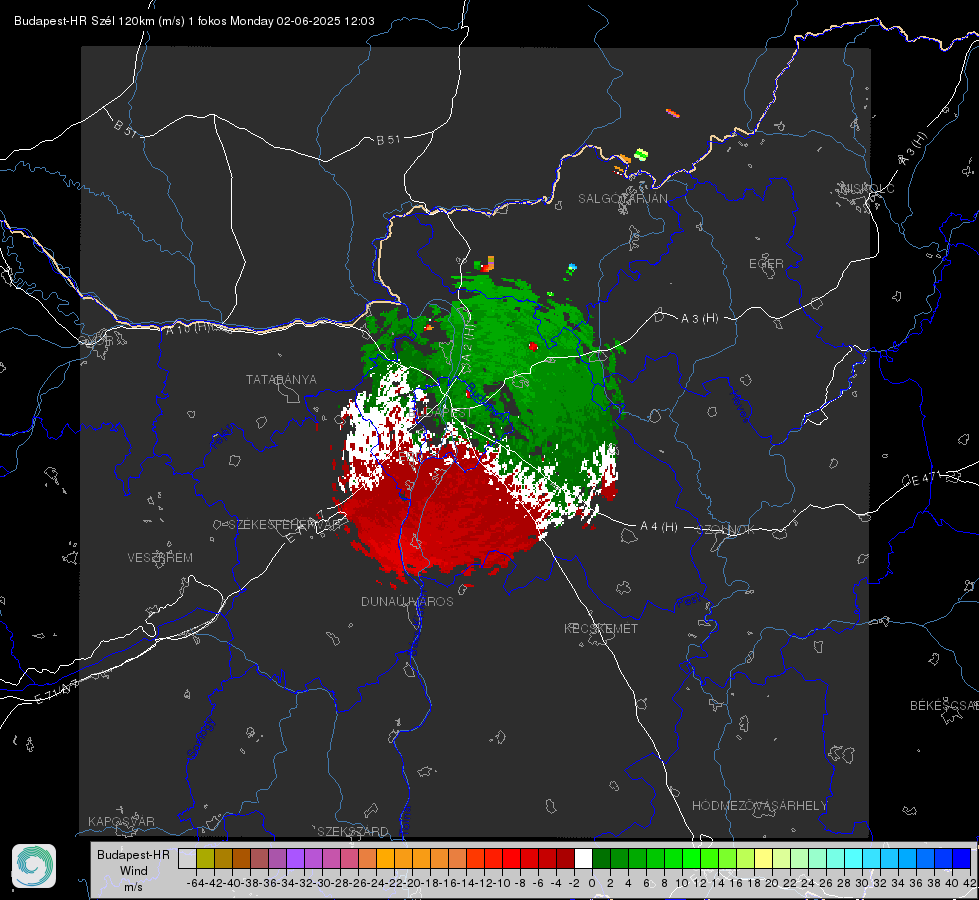Click the MISKOLC city label

pyautogui.click(x=867, y=188)
